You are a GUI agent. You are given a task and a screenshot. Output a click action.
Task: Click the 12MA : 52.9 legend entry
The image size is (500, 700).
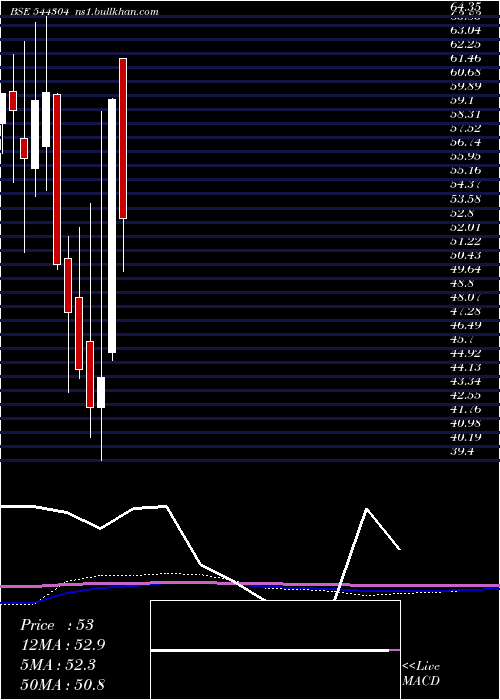click(63, 645)
